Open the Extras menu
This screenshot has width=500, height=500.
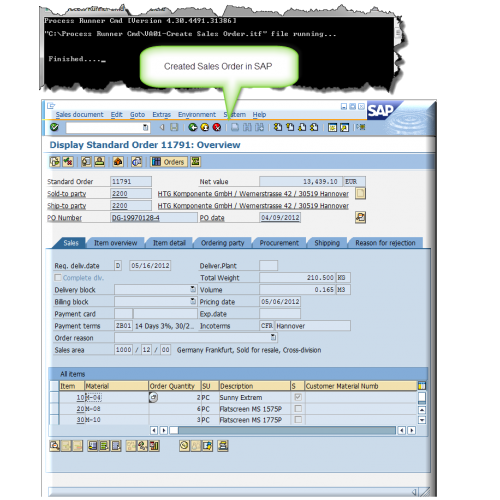161,114
